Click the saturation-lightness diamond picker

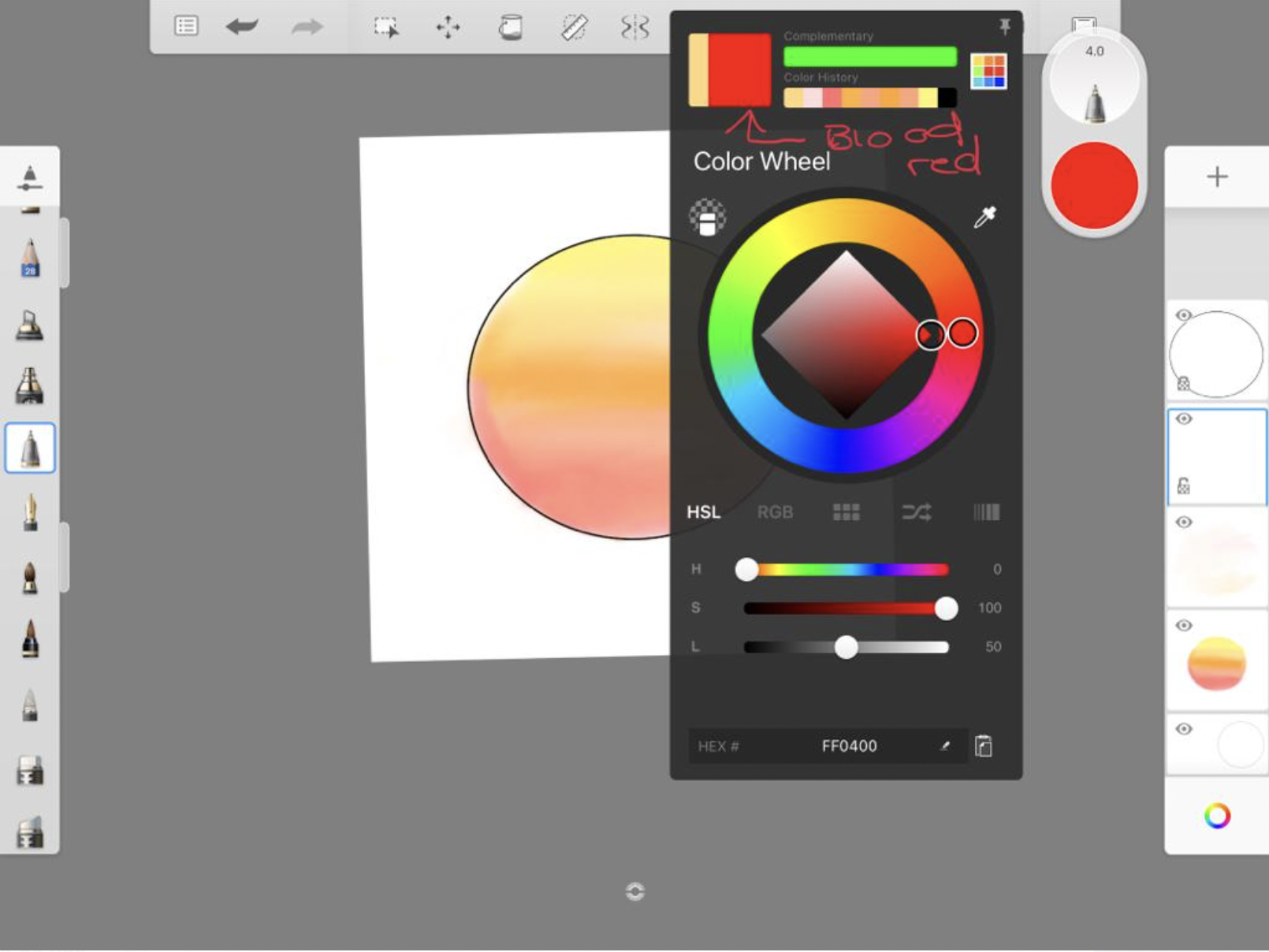(x=846, y=335)
